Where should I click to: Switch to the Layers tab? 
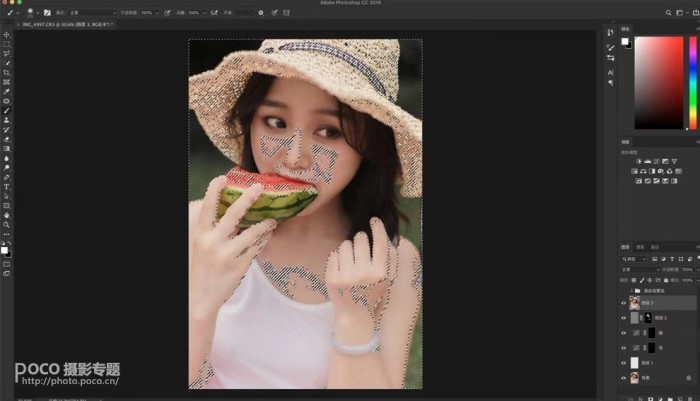[x=625, y=247]
